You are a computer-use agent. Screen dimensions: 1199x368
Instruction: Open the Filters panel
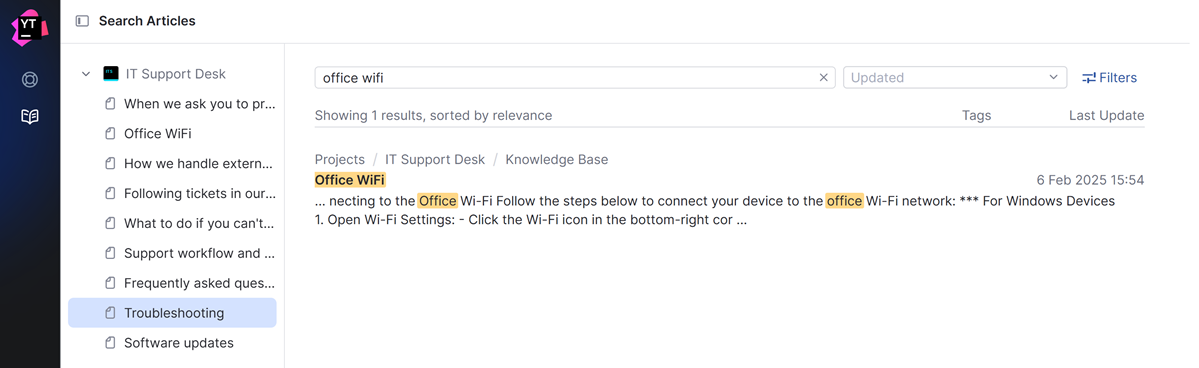(1109, 77)
